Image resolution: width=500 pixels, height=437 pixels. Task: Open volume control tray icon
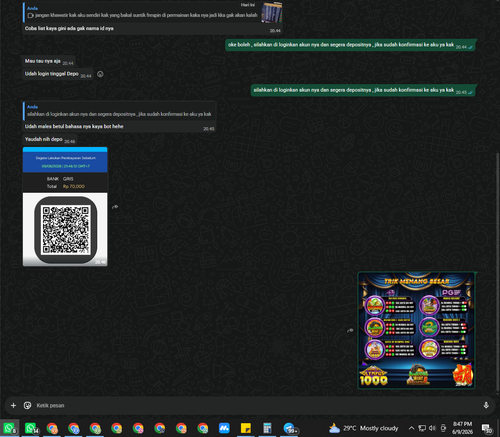[432, 428]
